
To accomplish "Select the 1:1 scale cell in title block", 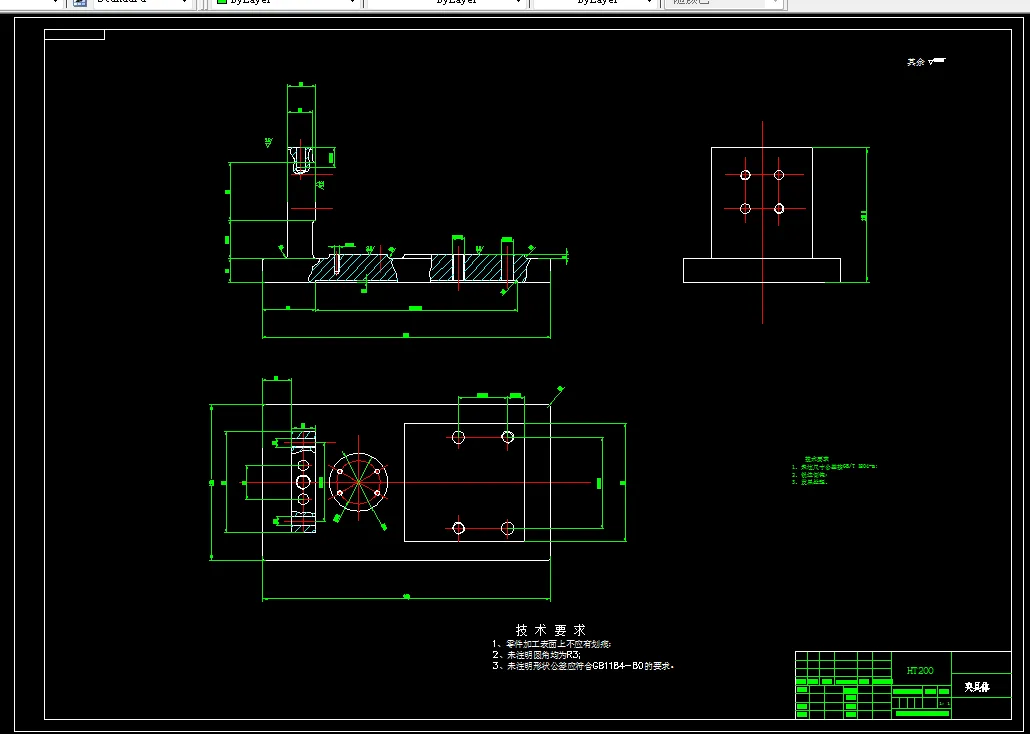I will [x=944, y=704].
